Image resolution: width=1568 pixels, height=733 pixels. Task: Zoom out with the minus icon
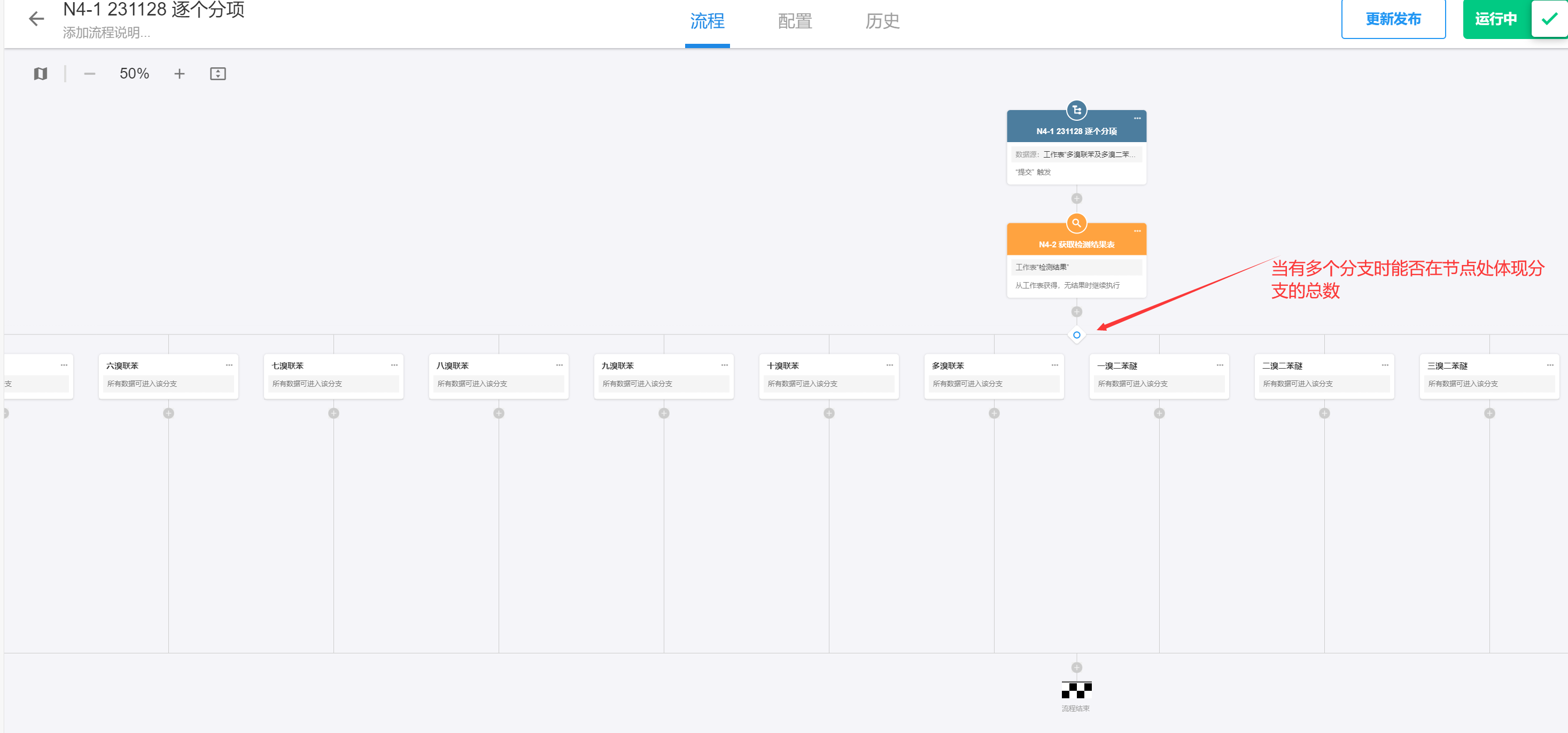tap(89, 74)
